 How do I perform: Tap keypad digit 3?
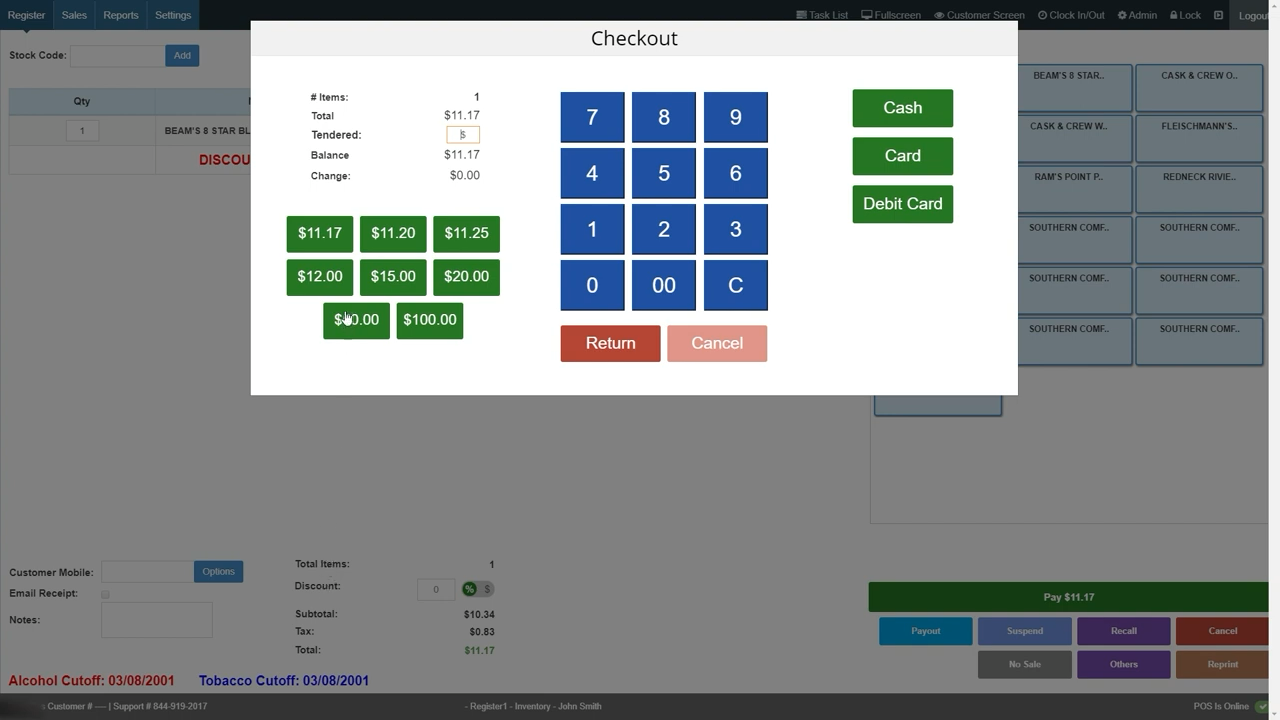736,229
